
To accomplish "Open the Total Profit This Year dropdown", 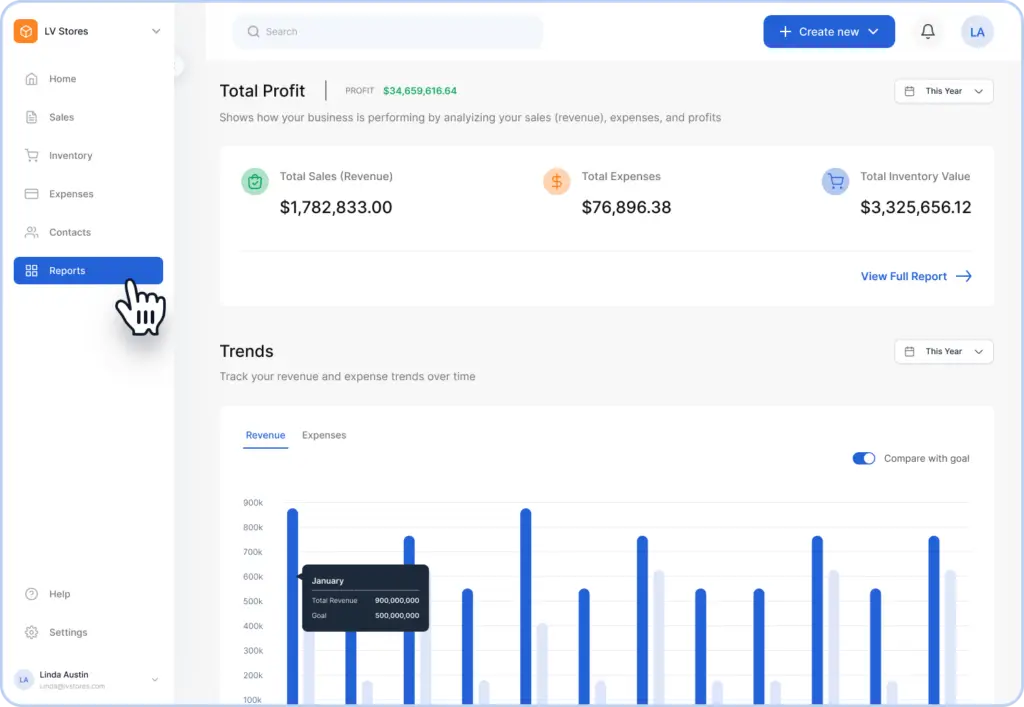I will (x=943, y=91).
